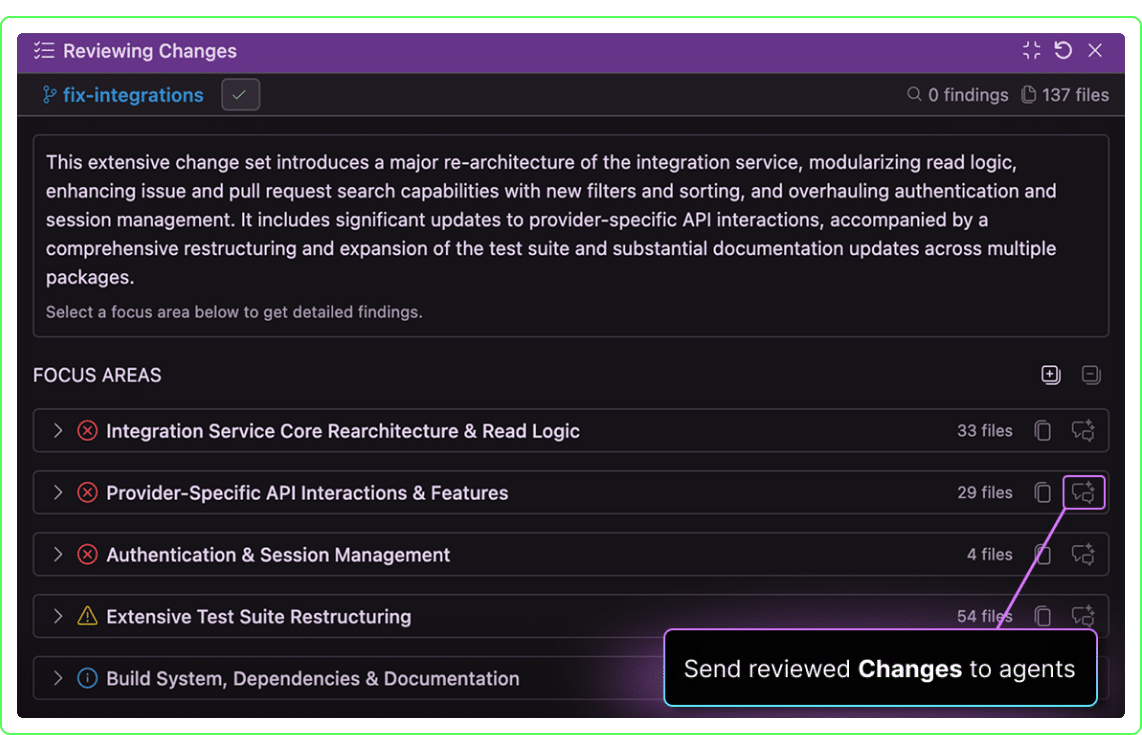1142x735 pixels.
Task: Click the branch icon next to fix-integrations
Action: pos(49,95)
